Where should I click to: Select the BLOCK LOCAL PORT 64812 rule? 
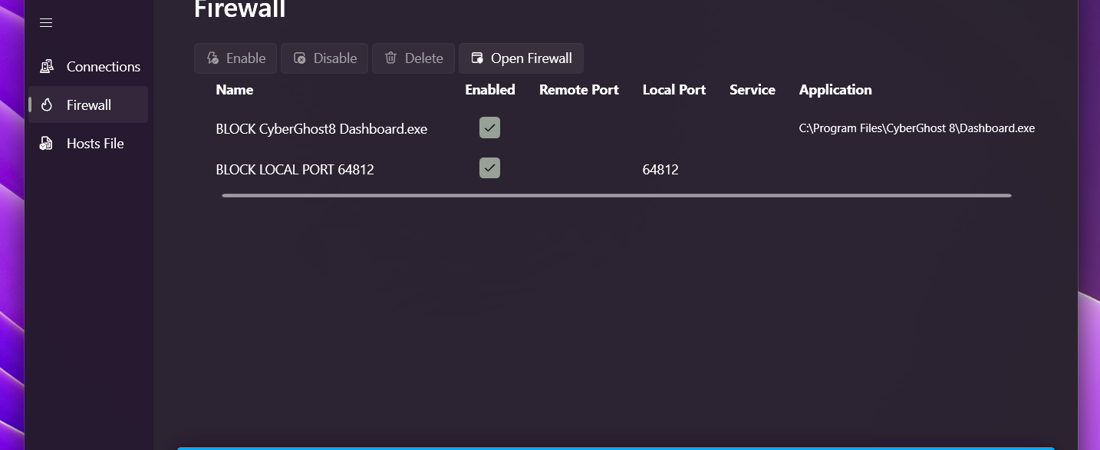pos(295,170)
